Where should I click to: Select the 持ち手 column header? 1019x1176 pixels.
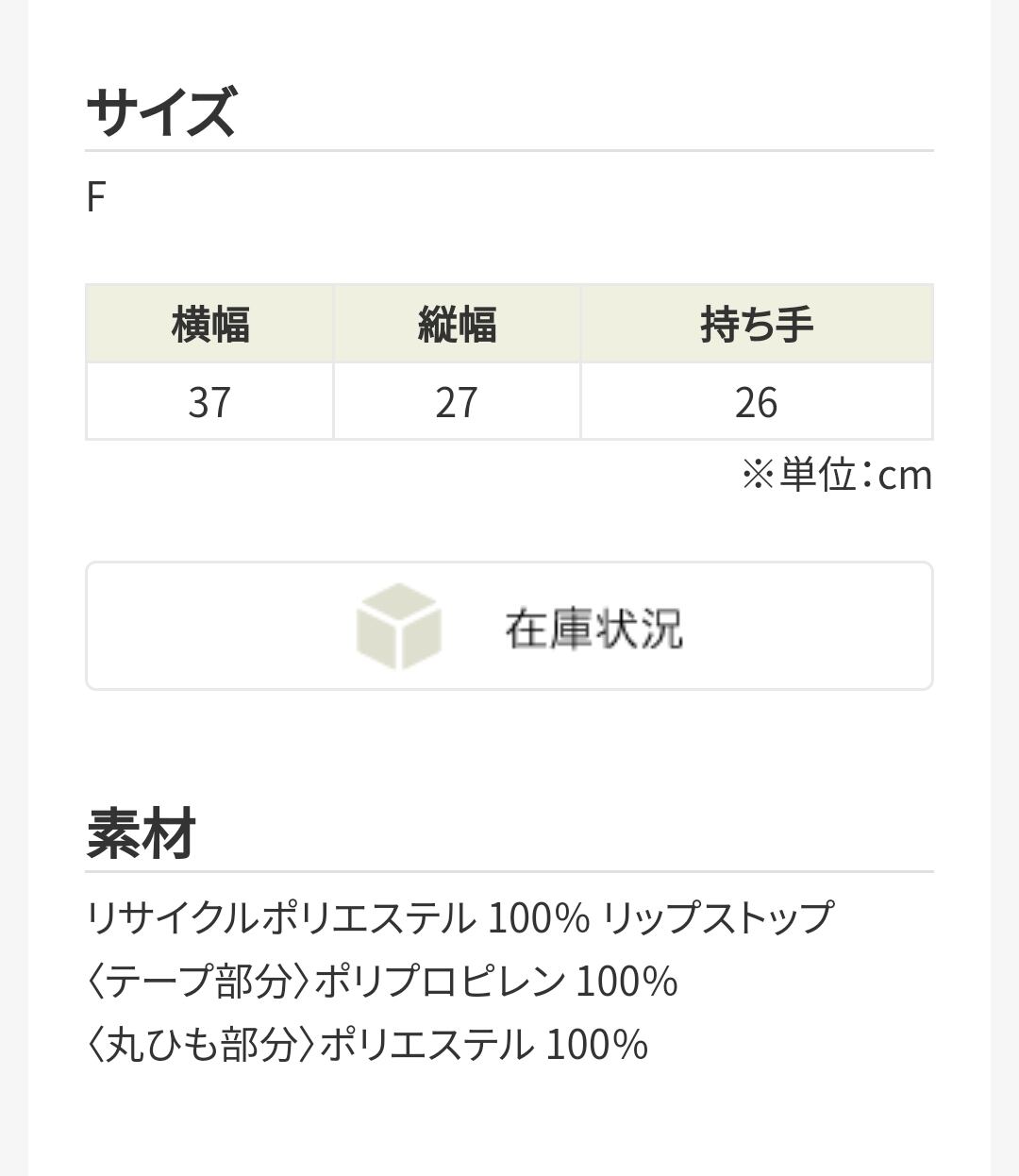click(x=757, y=324)
